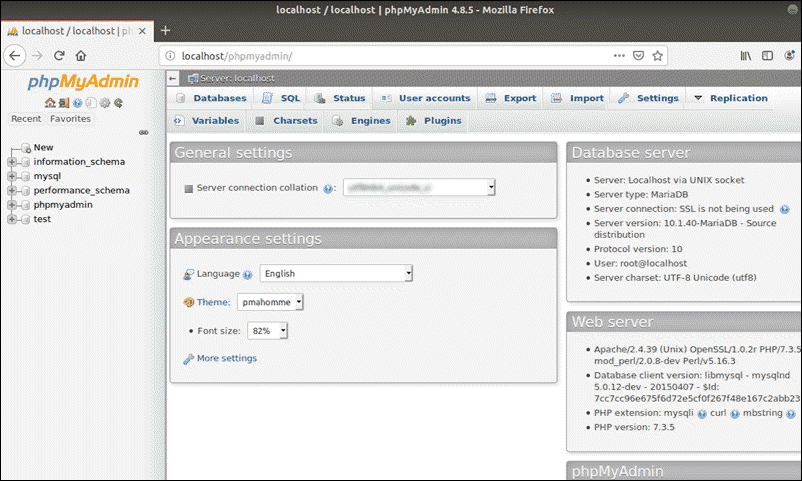
Task: Open Replication tab
Action: (730, 98)
